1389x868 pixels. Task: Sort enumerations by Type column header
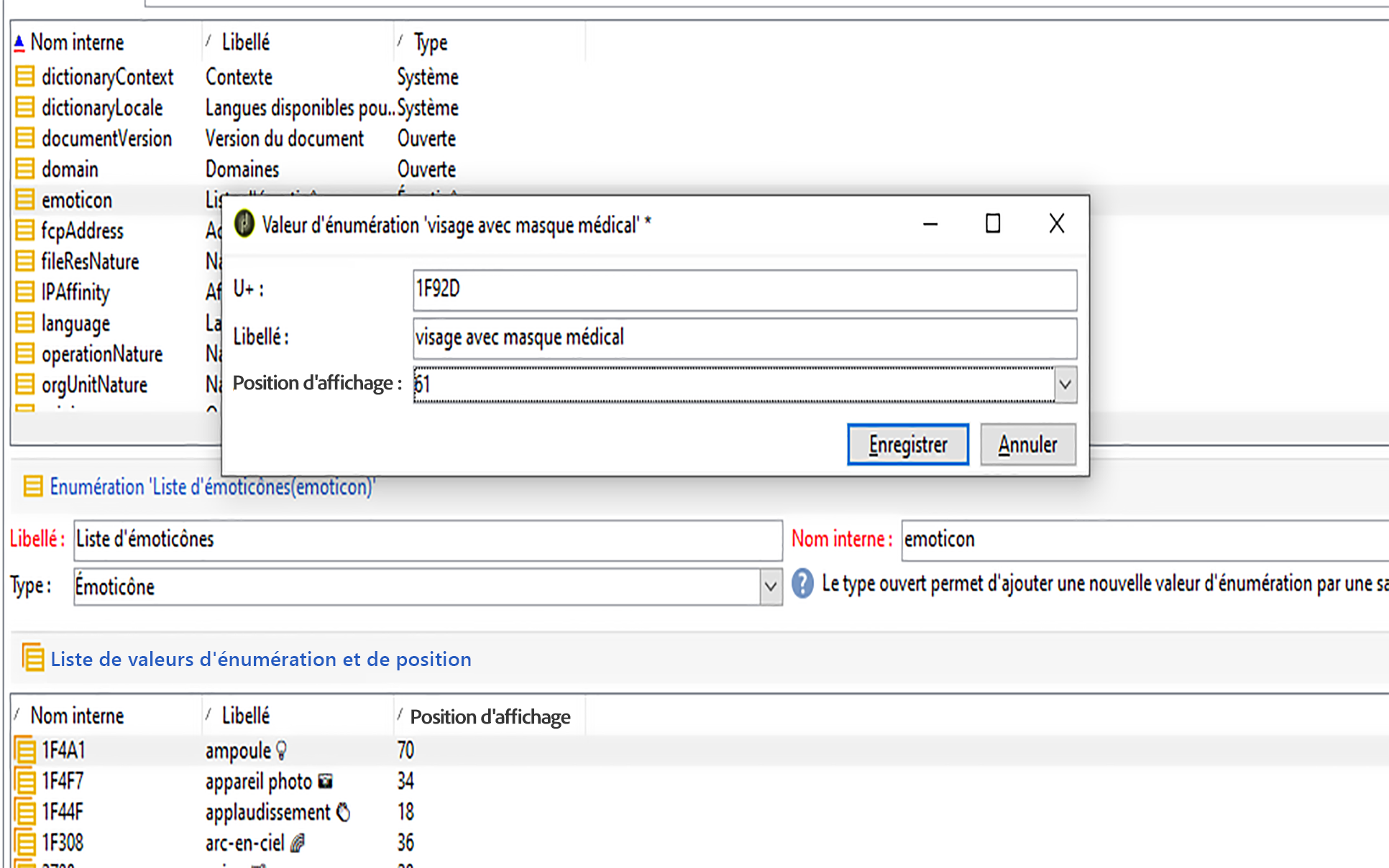[x=430, y=42]
